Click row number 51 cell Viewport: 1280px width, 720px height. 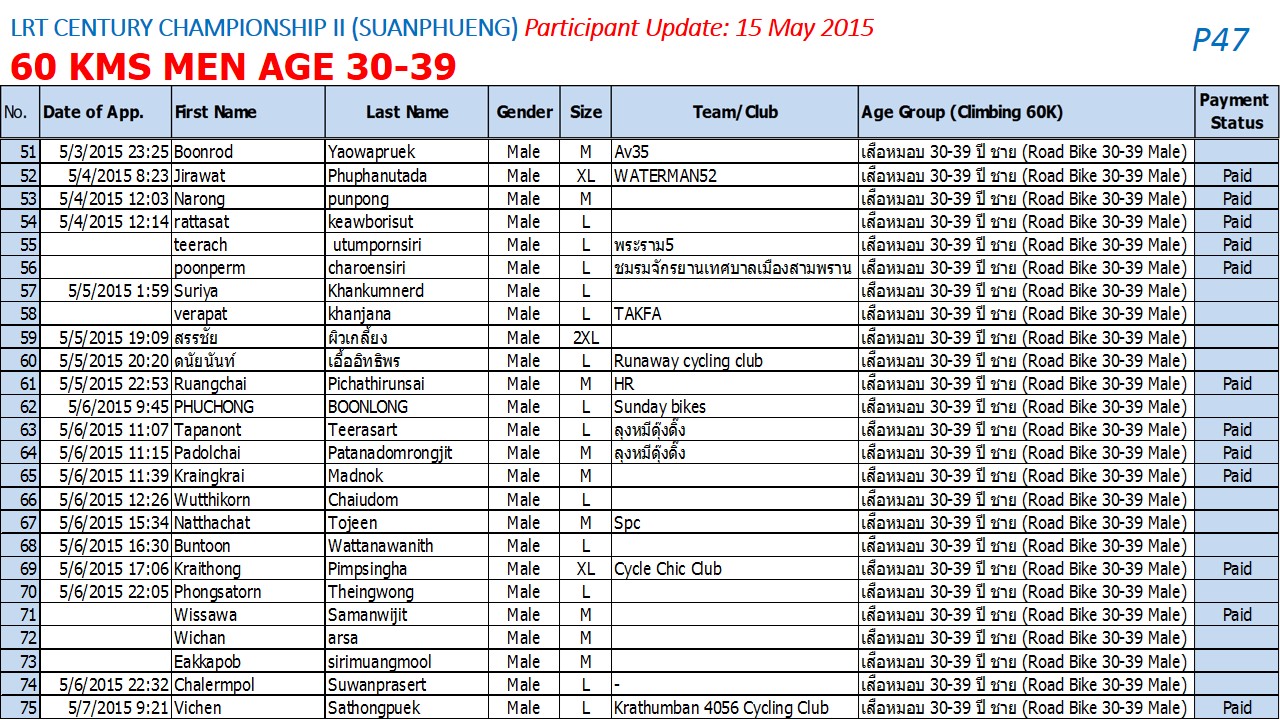point(20,152)
